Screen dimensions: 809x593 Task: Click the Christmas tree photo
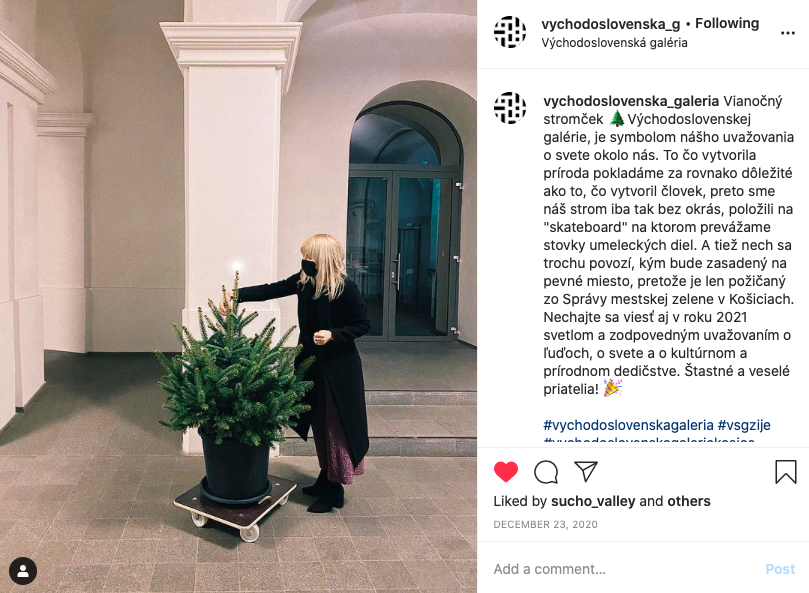coord(238,296)
